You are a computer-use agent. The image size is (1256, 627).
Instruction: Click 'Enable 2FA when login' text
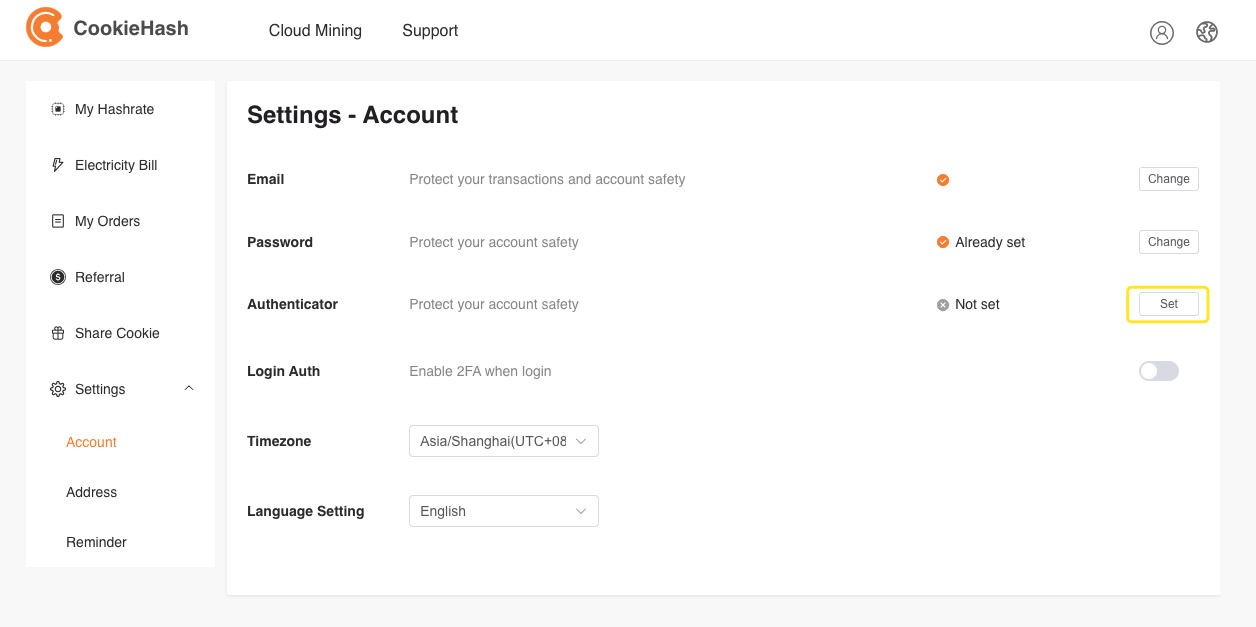(480, 371)
